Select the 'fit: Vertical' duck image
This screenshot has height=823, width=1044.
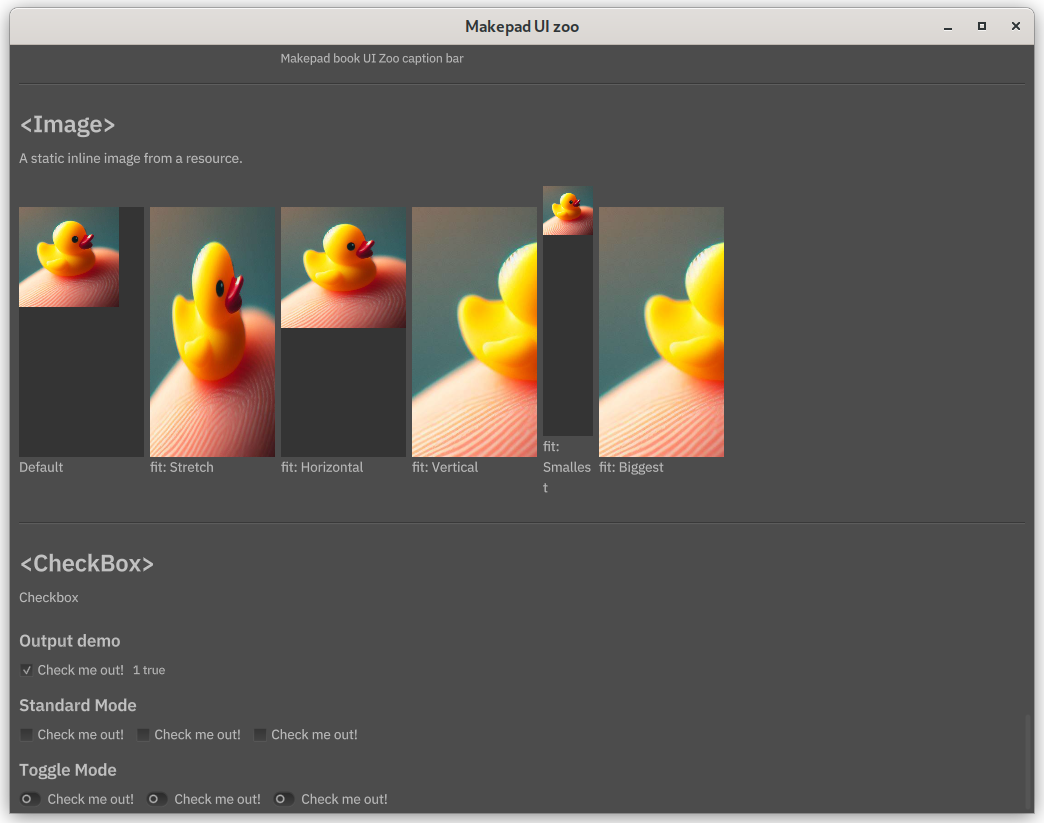[x=474, y=332]
